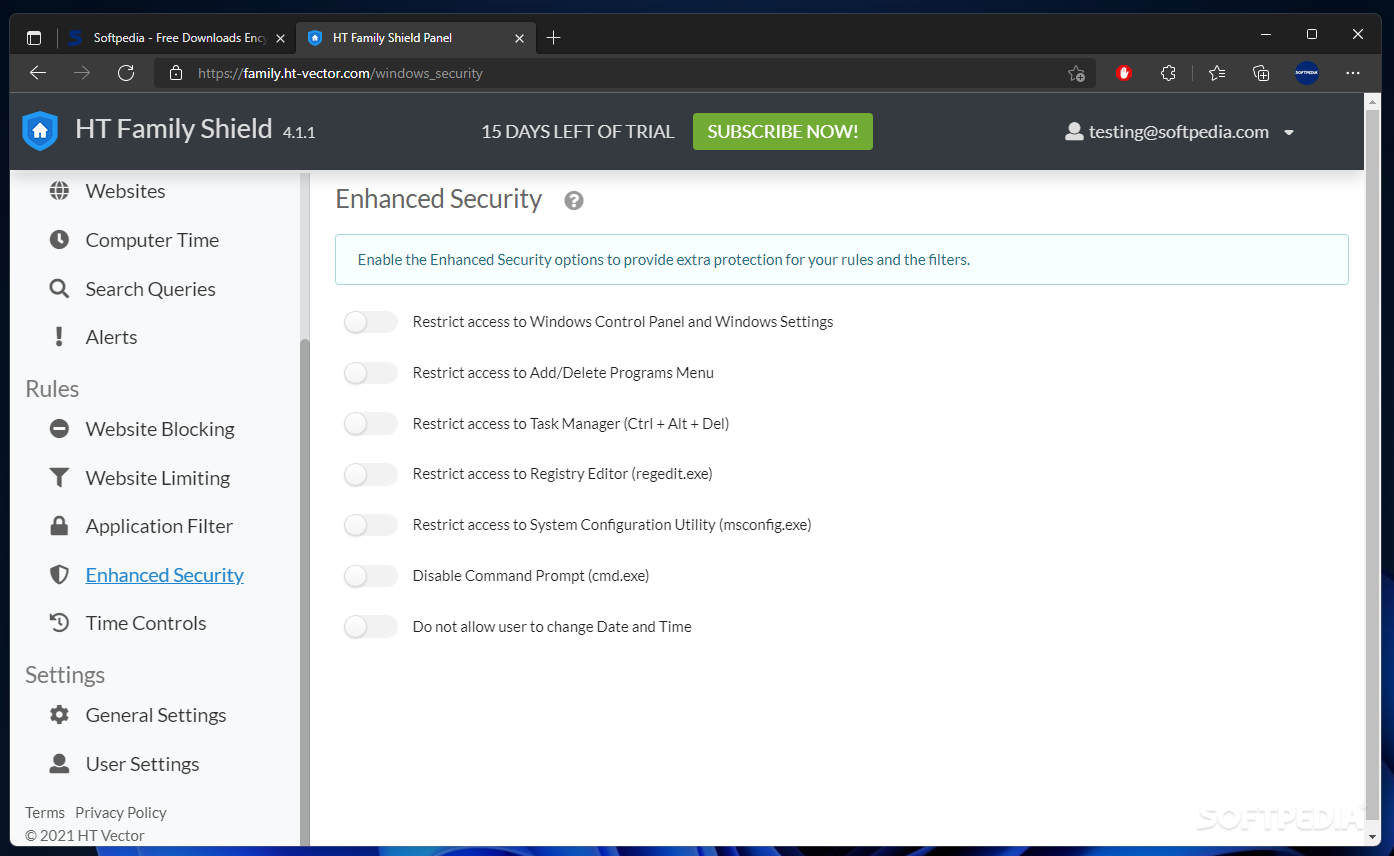The height and width of the screenshot is (856, 1394).
Task: Toggle Restrict access to Add/Delete Programs Menu
Action: coord(371,373)
